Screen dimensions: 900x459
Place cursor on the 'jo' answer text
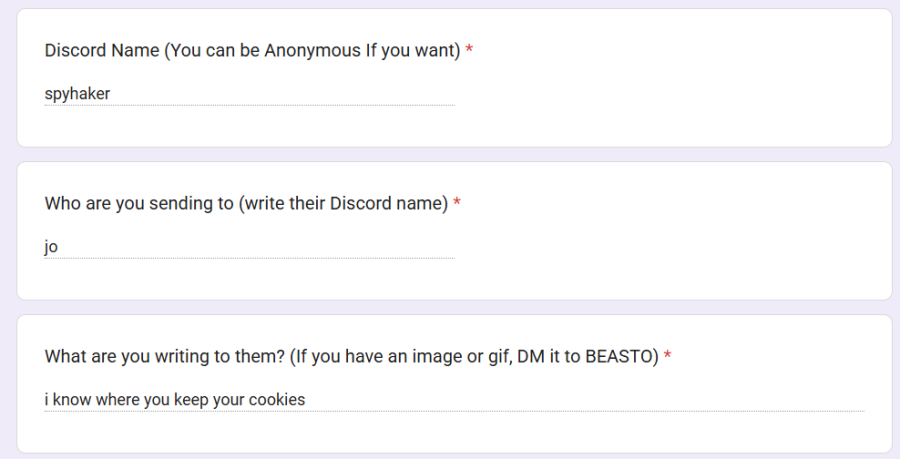point(52,247)
